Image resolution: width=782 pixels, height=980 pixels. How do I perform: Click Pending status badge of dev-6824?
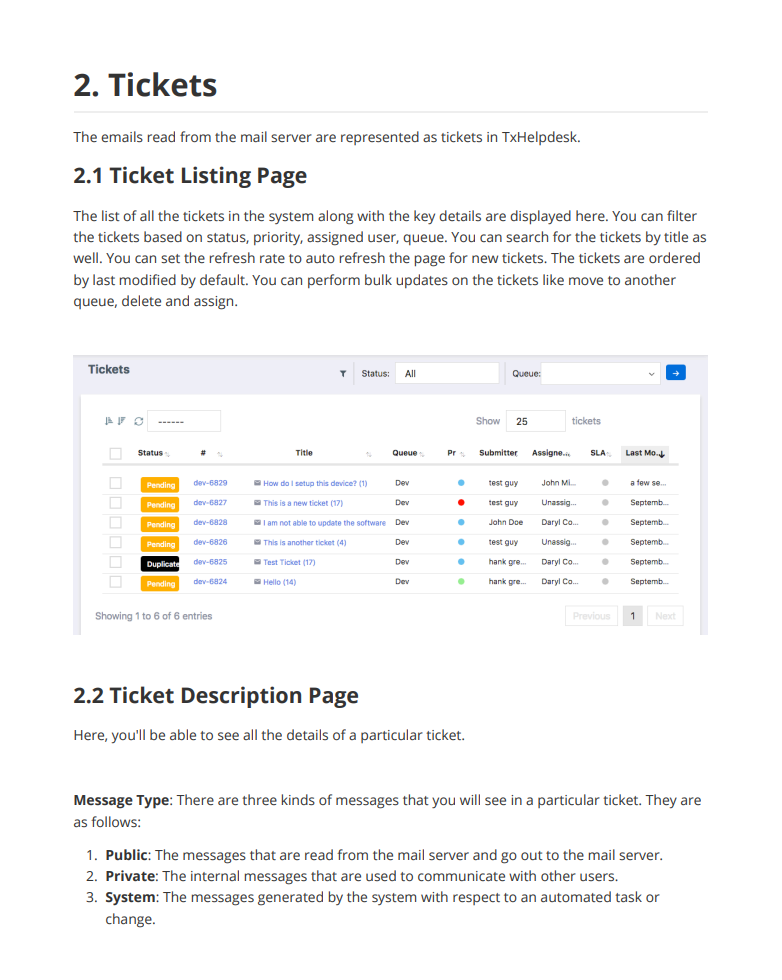click(160, 584)
